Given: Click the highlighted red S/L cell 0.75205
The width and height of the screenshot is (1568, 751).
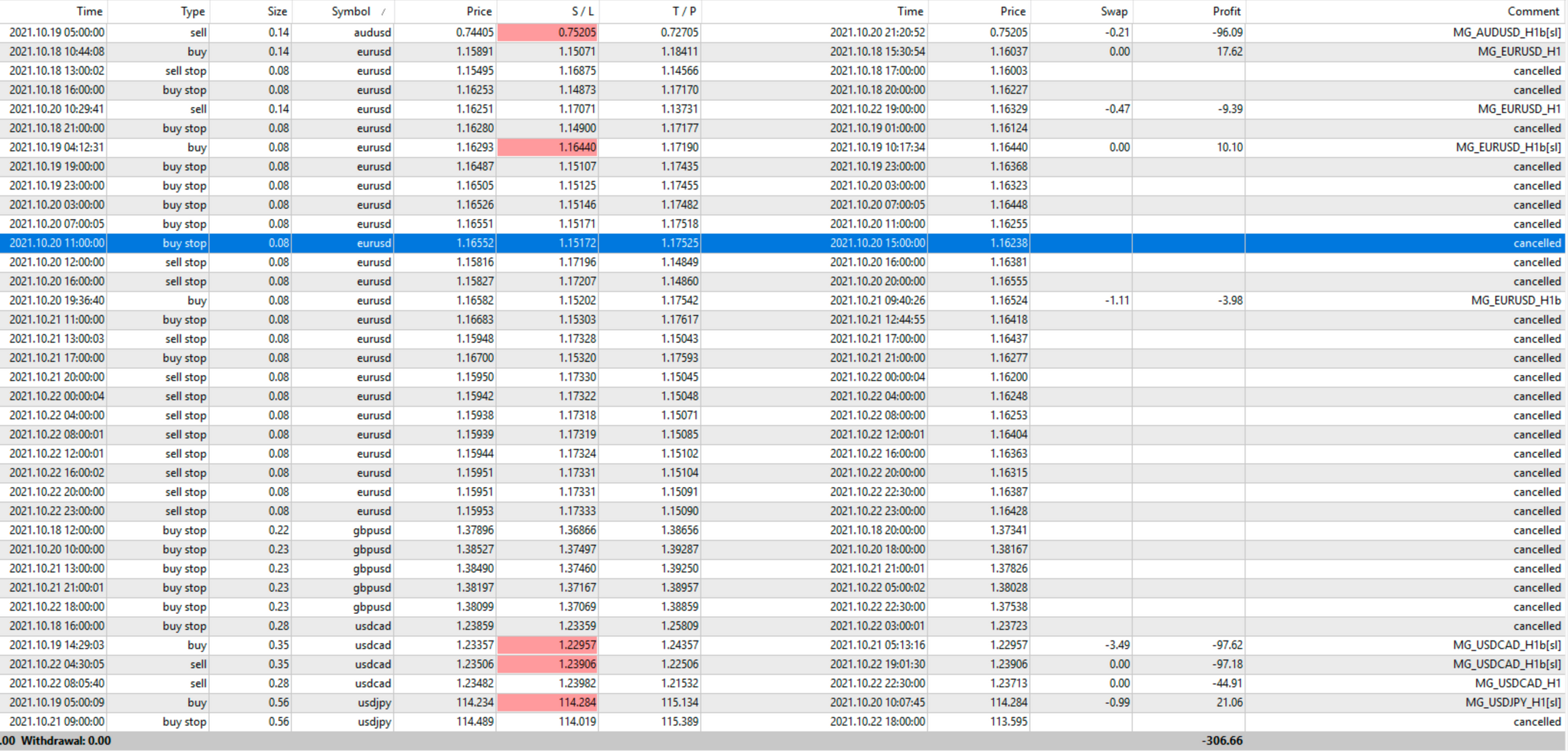Looking at the screenshot, I should 547,32.
